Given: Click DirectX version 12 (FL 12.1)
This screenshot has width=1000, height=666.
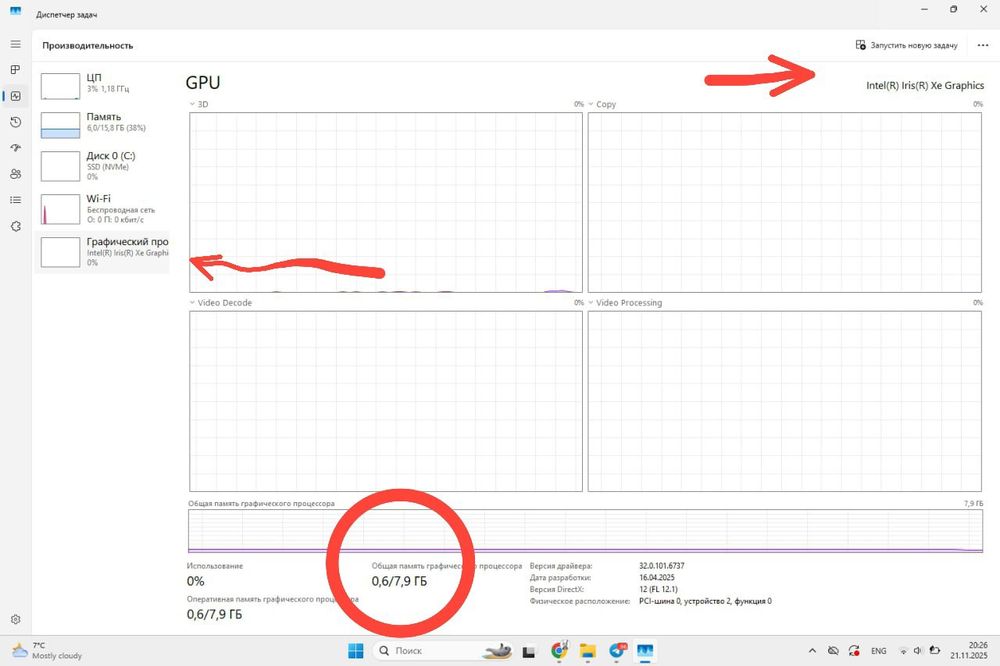Looking at the screenshot, I should point(658,589).
